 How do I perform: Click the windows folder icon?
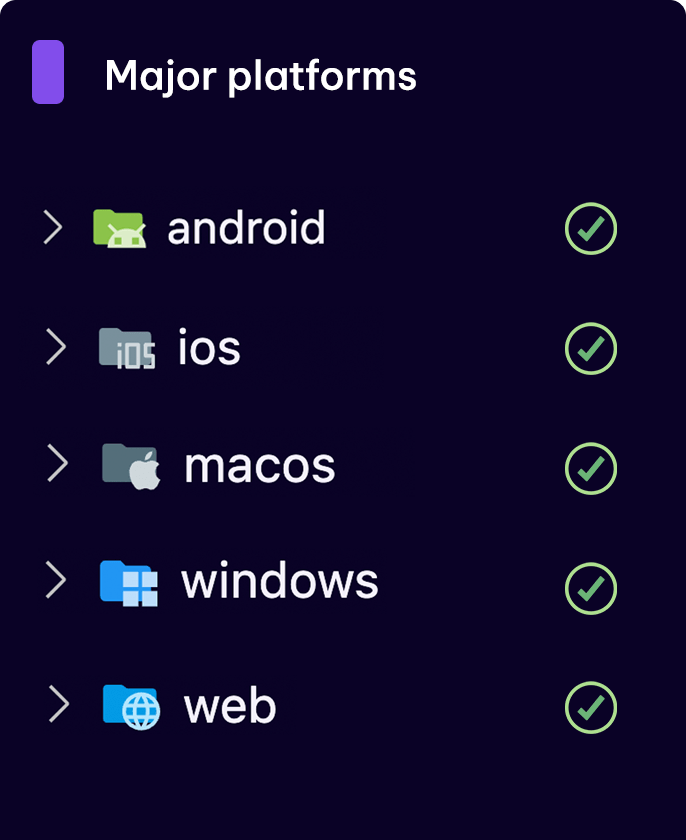tap(129, 583)
